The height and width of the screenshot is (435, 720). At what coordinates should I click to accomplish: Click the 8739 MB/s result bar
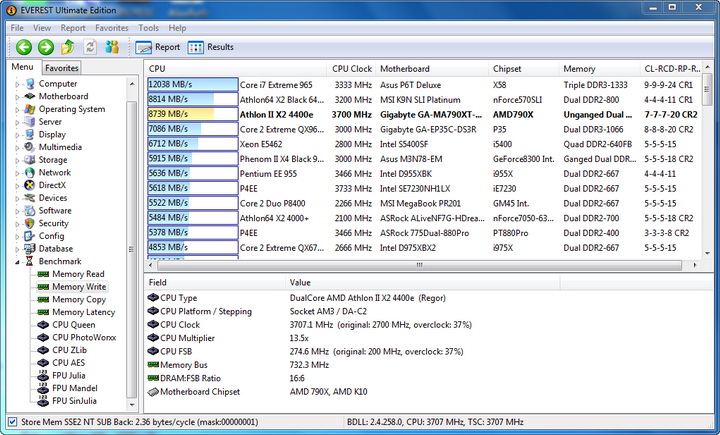(x=192, y=114)
